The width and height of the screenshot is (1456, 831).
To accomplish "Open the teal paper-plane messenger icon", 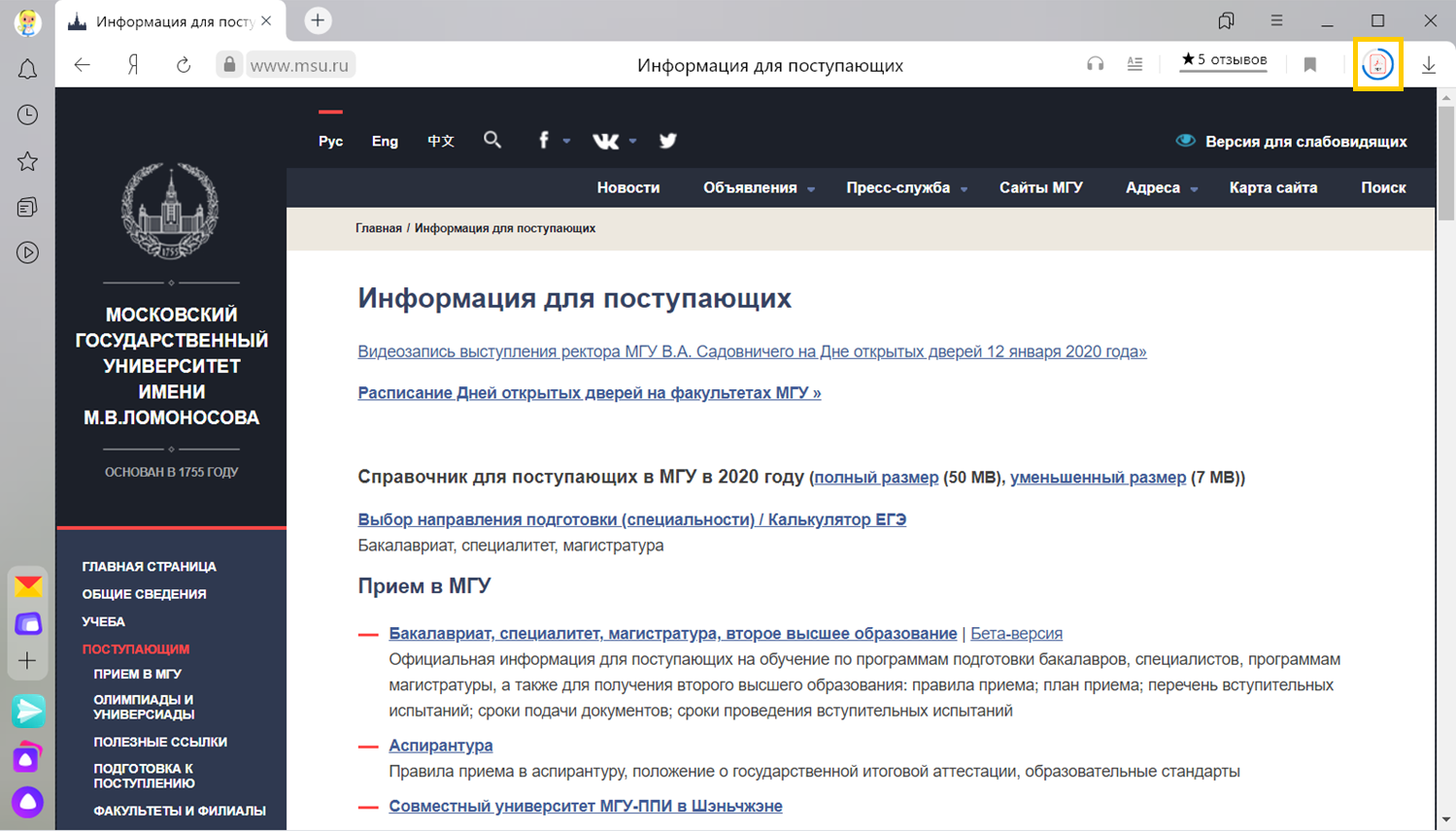I will (x=28, y=711).
